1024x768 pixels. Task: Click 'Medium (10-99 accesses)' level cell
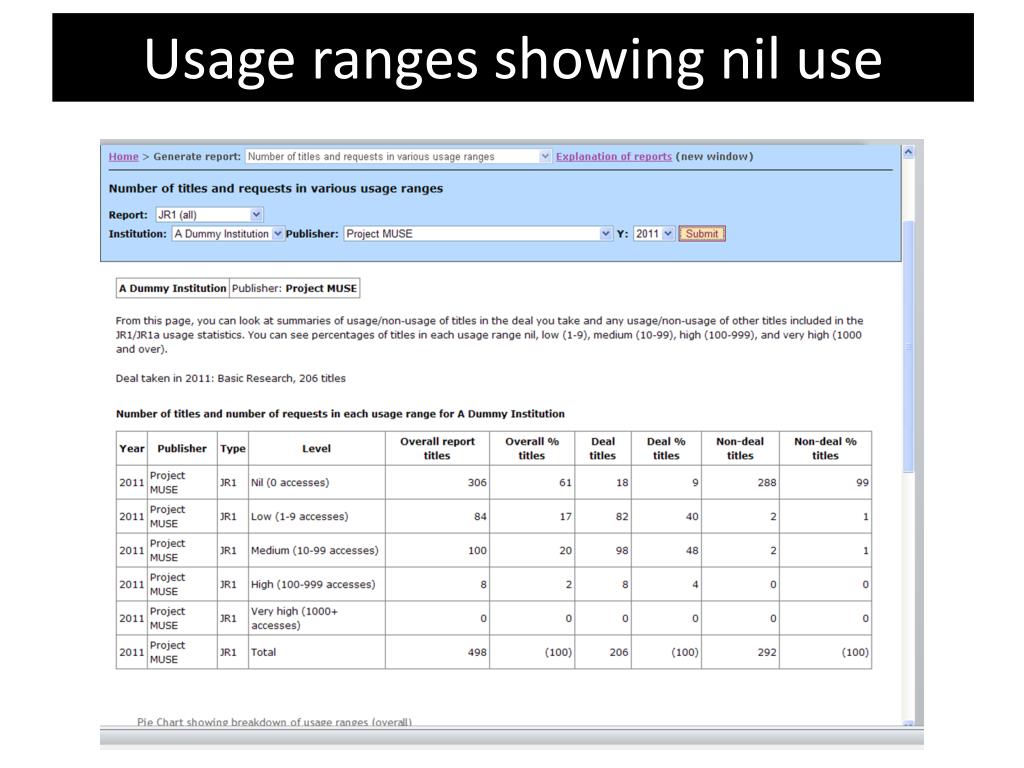[x=317, y=551]
